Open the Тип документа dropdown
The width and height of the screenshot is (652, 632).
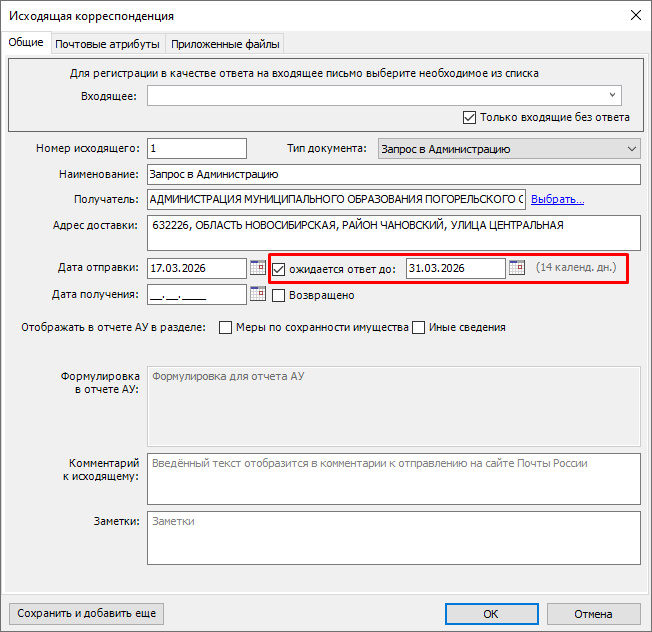click(x=630, y=149)
